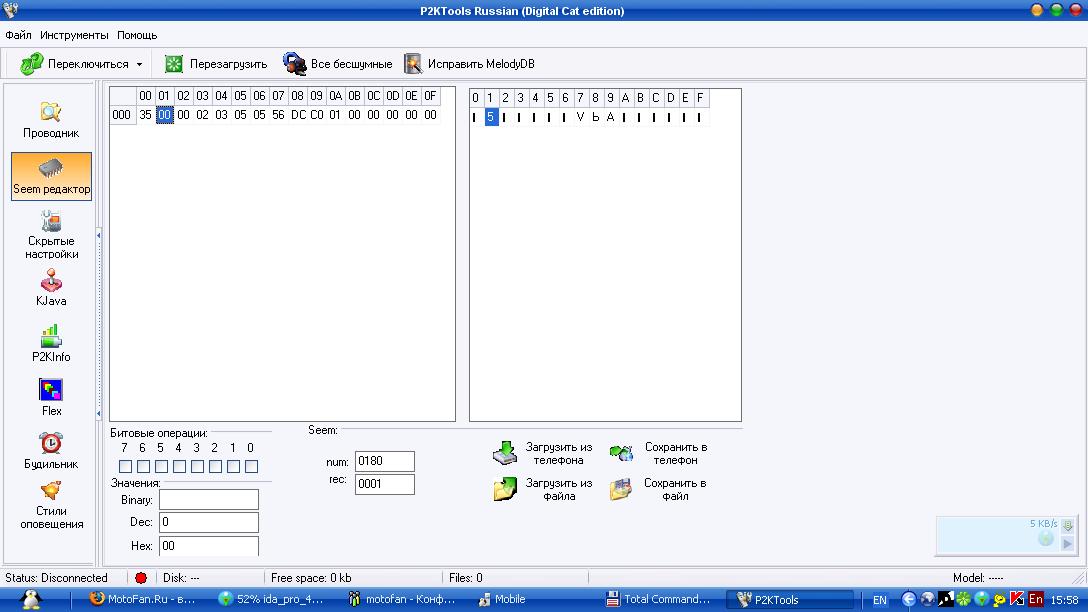This screenshot has width=1088, height=612.
Task: Open the Будильник section
Action: [51, 450]
